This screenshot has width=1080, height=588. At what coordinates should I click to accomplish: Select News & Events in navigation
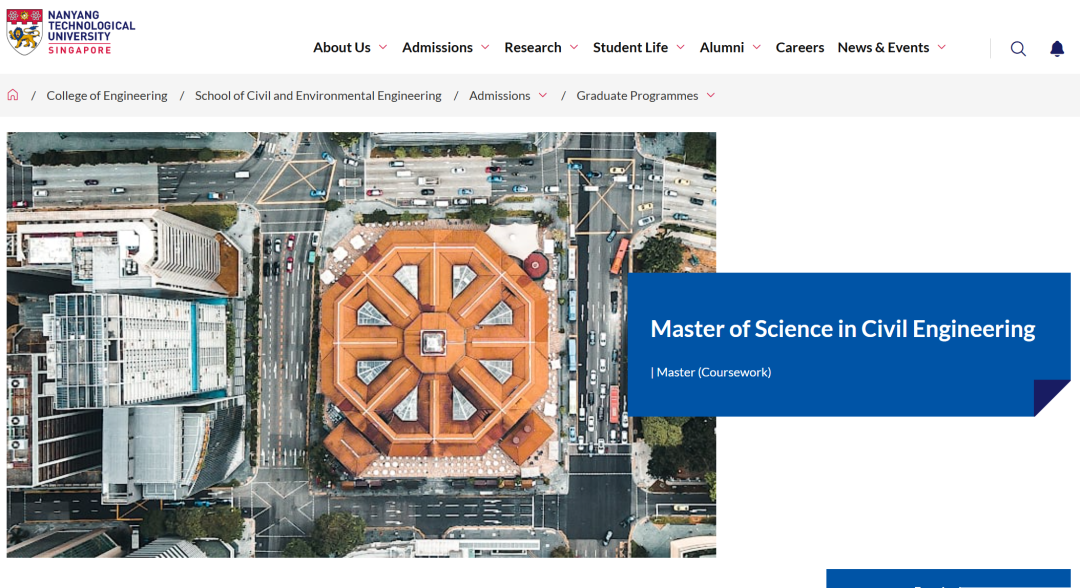click(883, 47)
